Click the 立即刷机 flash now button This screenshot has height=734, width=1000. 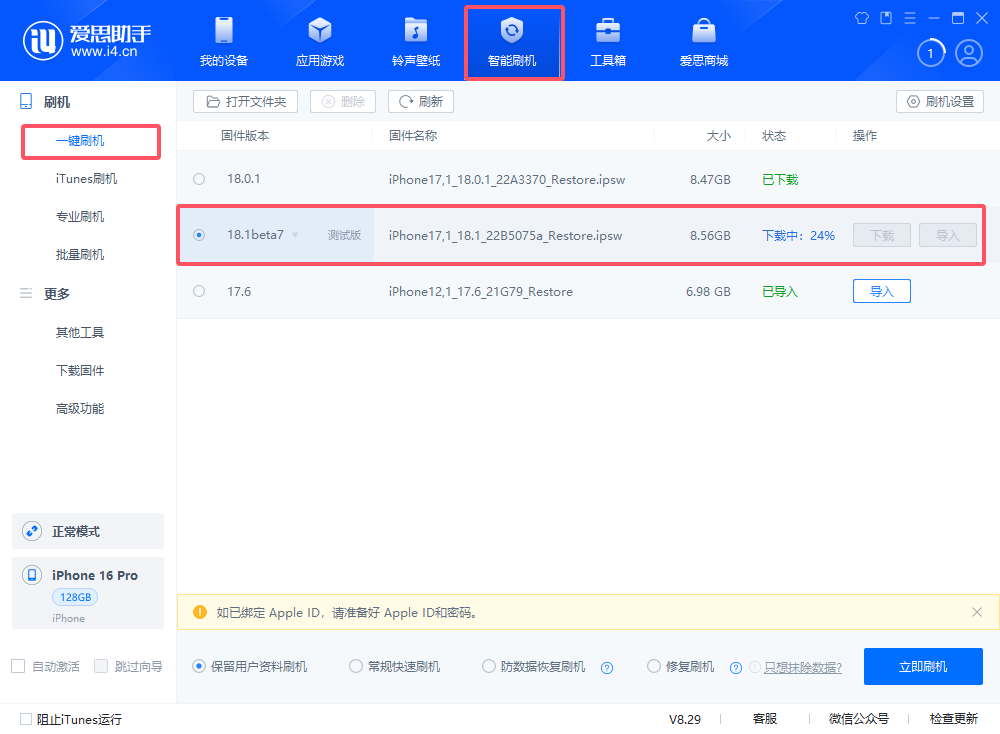coord(923,666)
